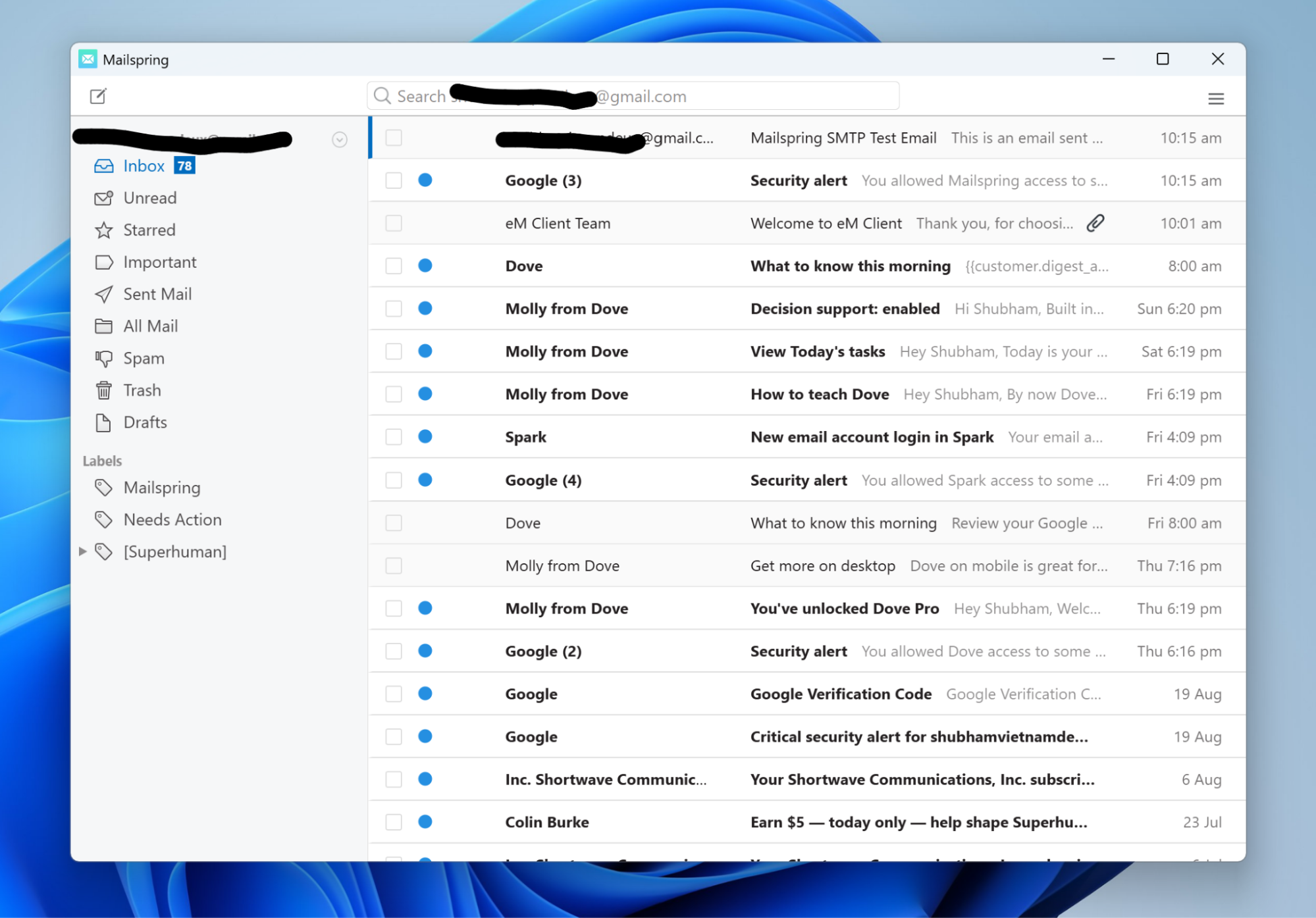Screen dimensions: 1316x918
Task: Open Get more on desktop email
Action: 807,565
